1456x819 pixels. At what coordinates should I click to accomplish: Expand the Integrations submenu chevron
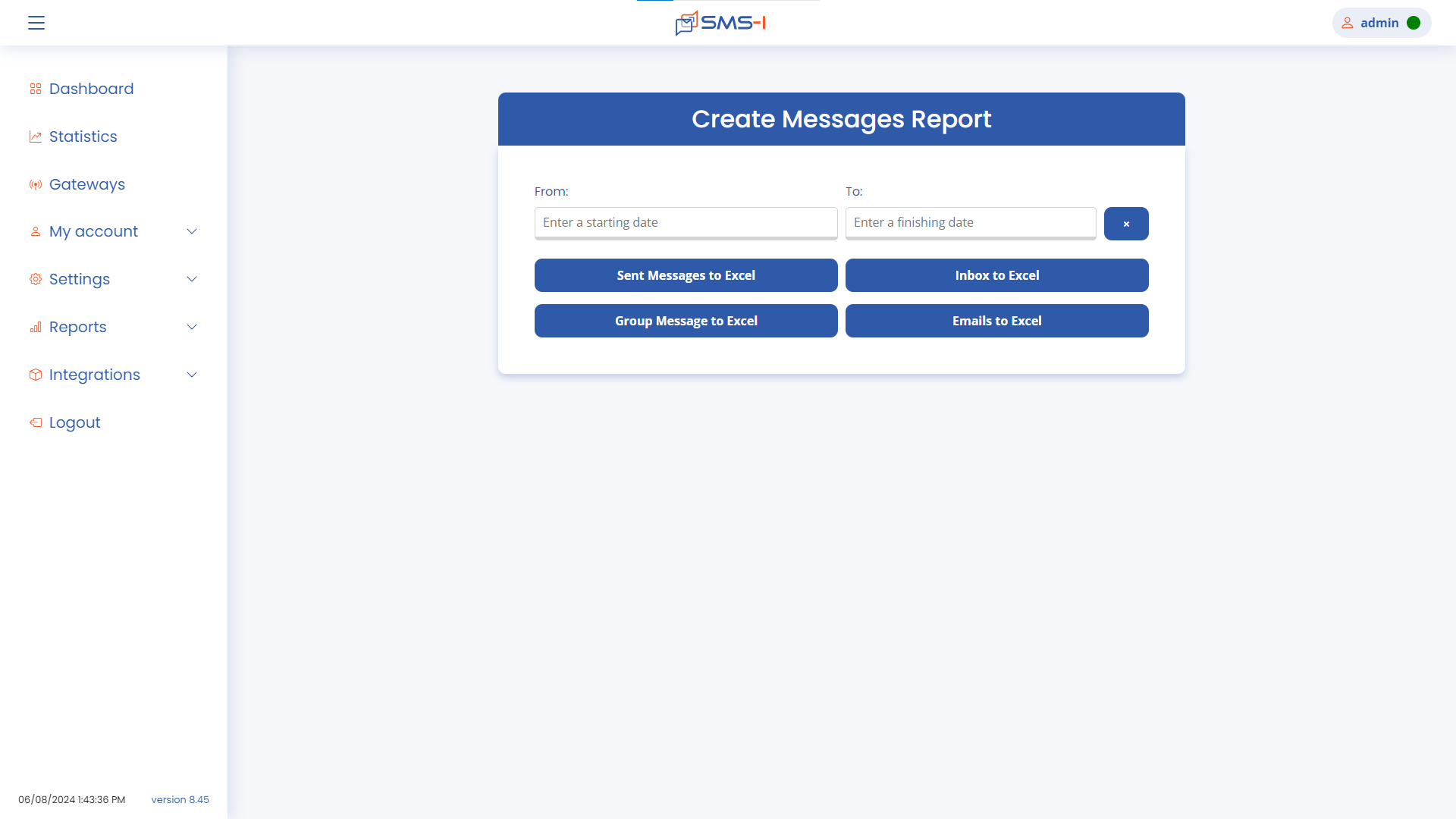click(192, 375)
